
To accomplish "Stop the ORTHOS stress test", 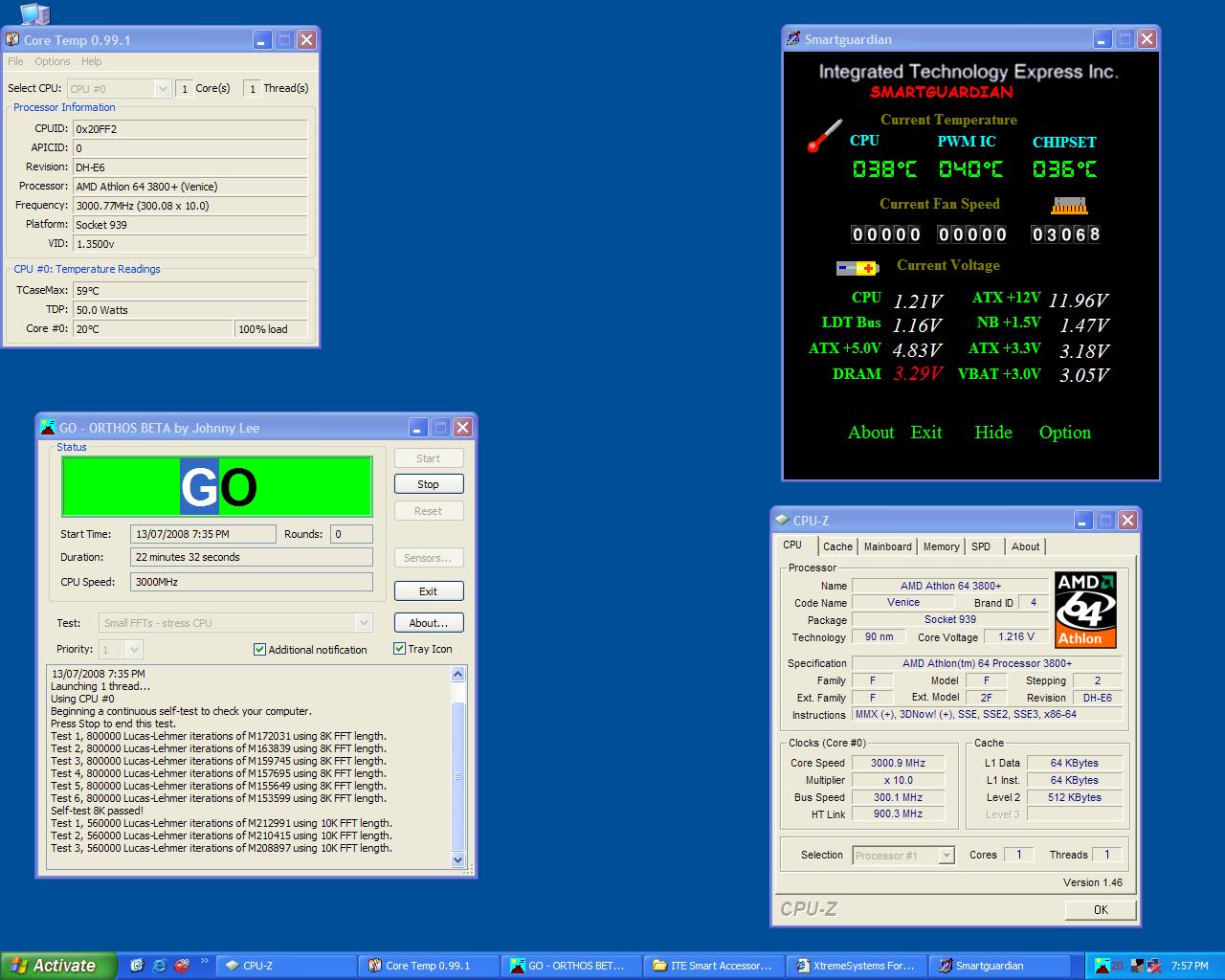I will 429,484.
